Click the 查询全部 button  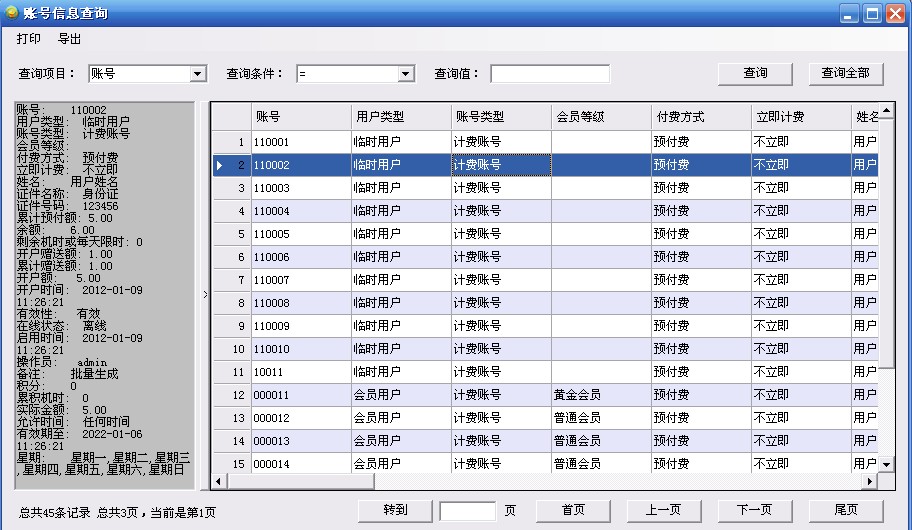coord(846,73)
